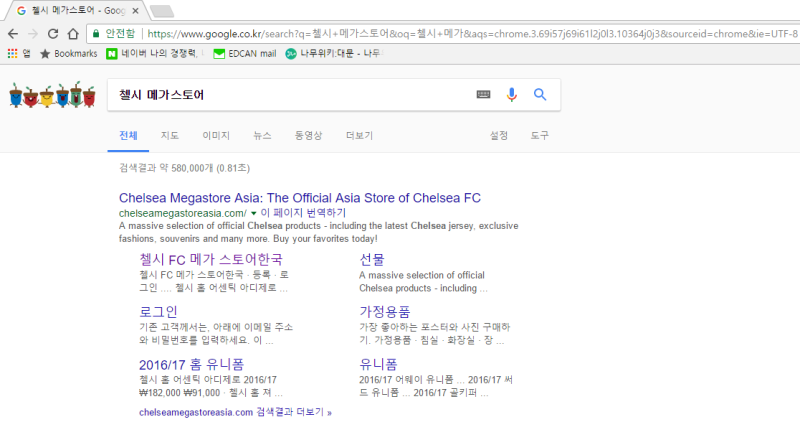Open the Bookmarks star folder

[68, 53]
